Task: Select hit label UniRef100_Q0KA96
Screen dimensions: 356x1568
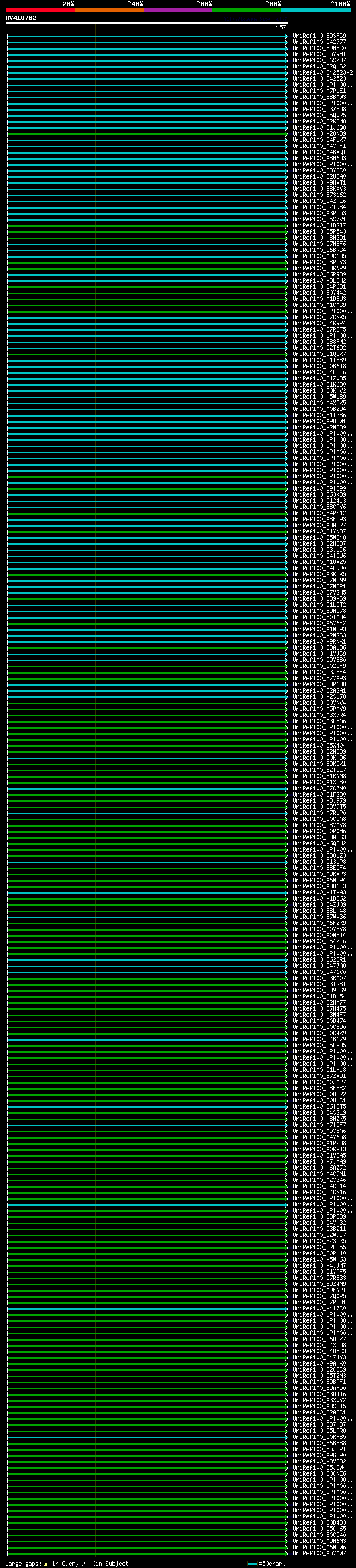Action: click(x=319, y=758)
